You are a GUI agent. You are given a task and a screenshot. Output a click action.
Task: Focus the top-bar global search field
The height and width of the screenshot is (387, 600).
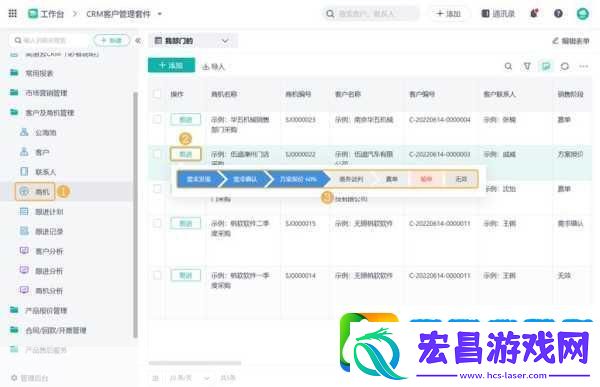tap(371, 14)
